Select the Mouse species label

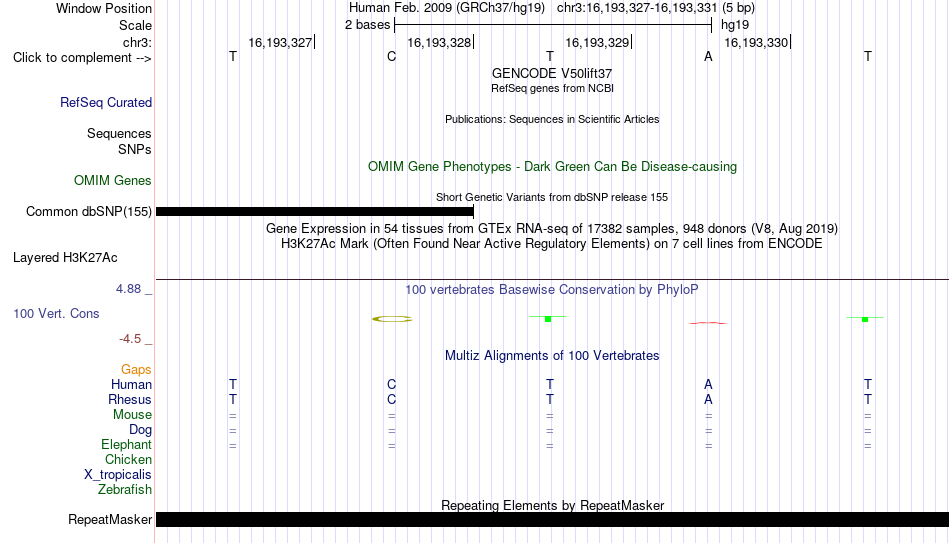coord(133,415)
